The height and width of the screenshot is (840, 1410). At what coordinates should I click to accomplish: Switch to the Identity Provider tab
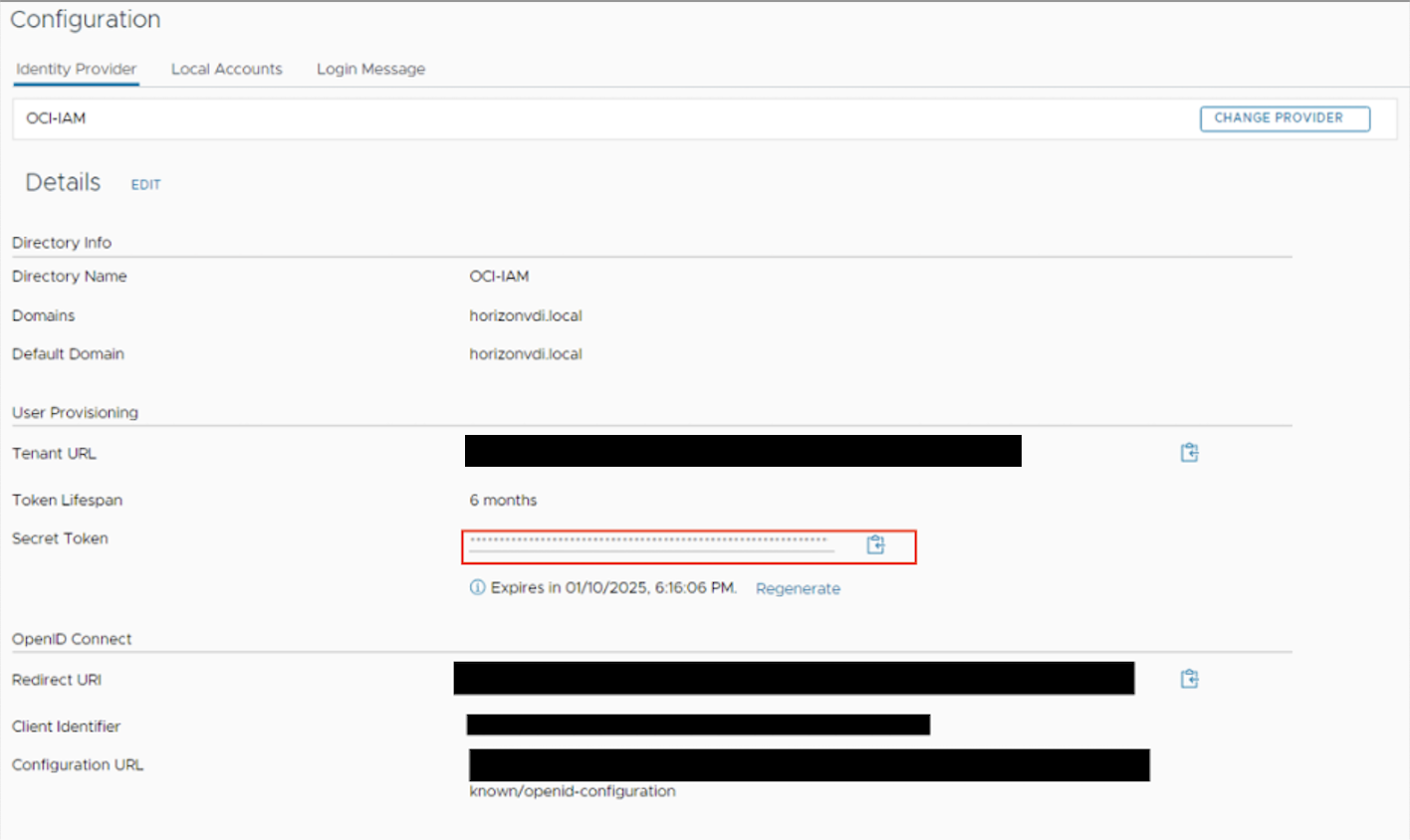76,69
